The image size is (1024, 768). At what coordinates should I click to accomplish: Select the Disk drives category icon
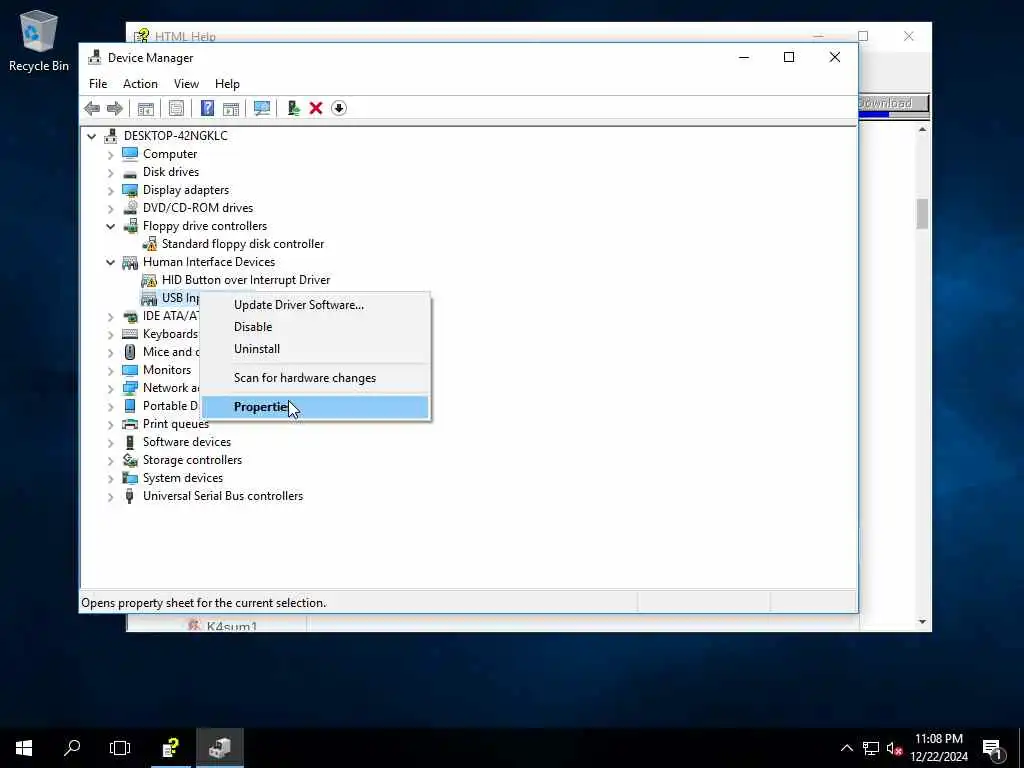click(x=130, y=172)
